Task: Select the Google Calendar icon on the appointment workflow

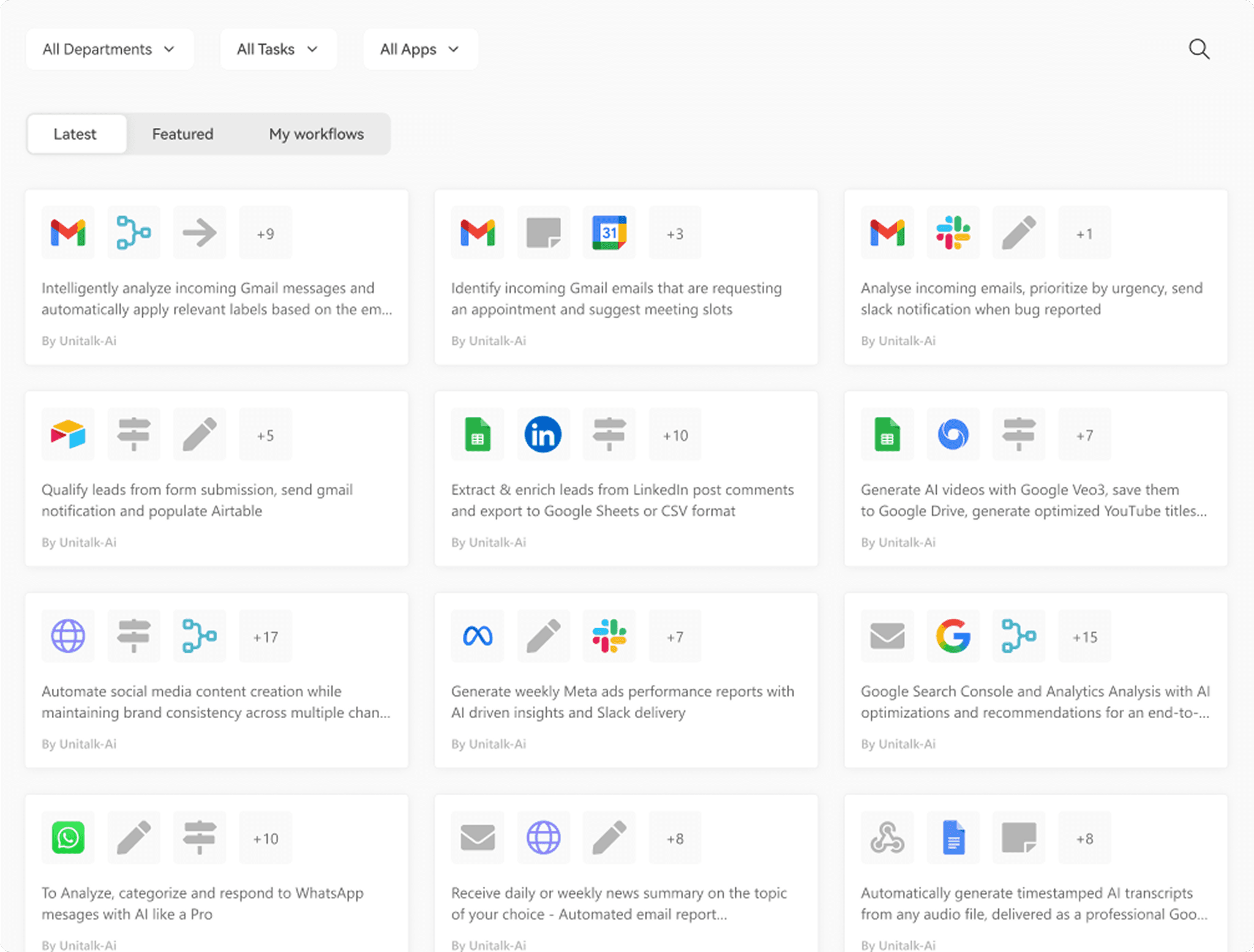Action: tap(609, 233)
